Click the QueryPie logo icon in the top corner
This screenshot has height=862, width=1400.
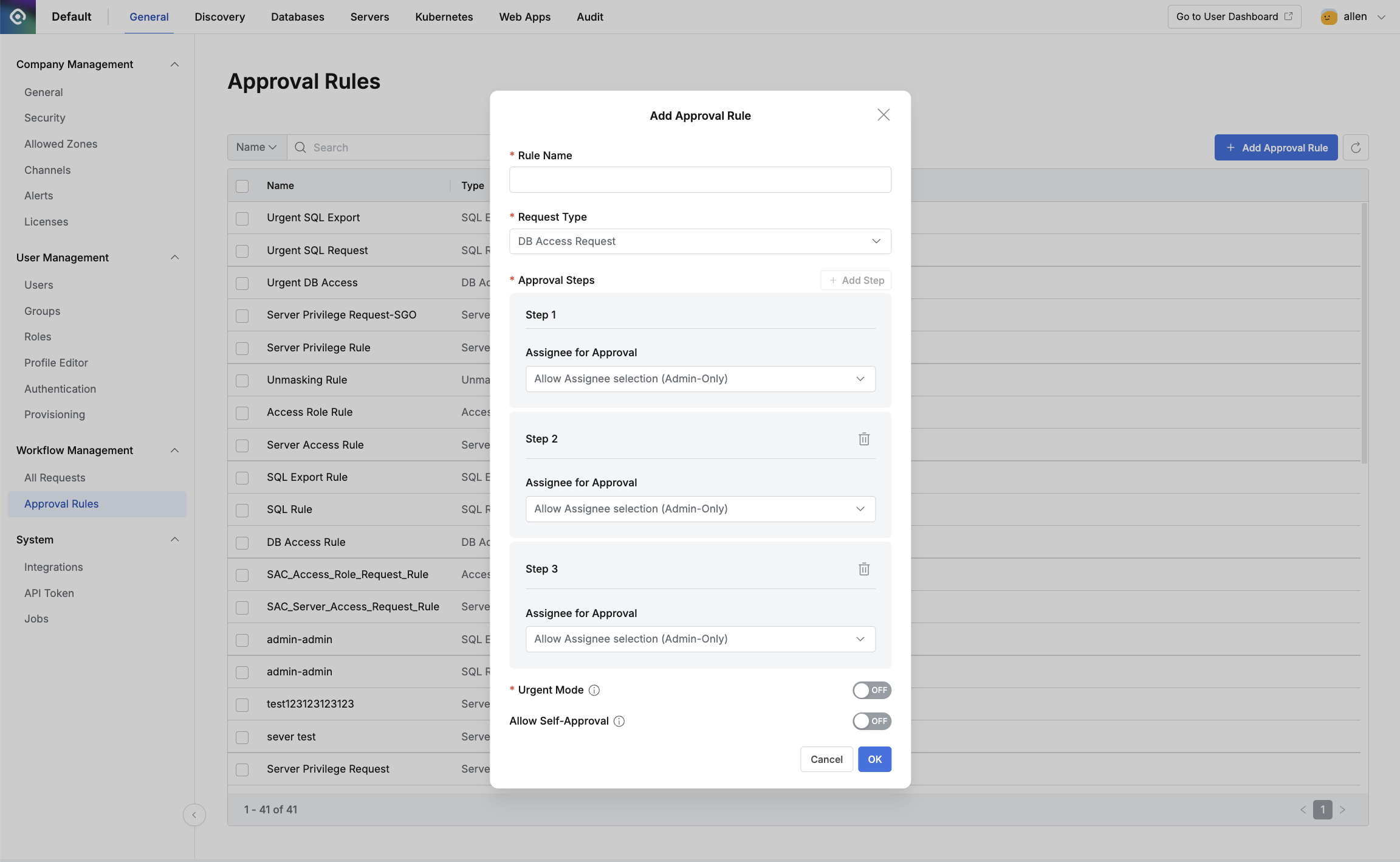pyautogui.click(x=18, y=16)
